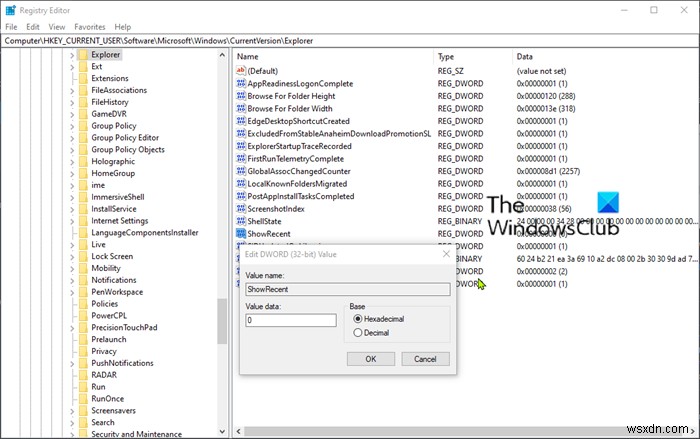Click the Privacy key folder icon
This screenshot has height=439, width=700.
83,351
